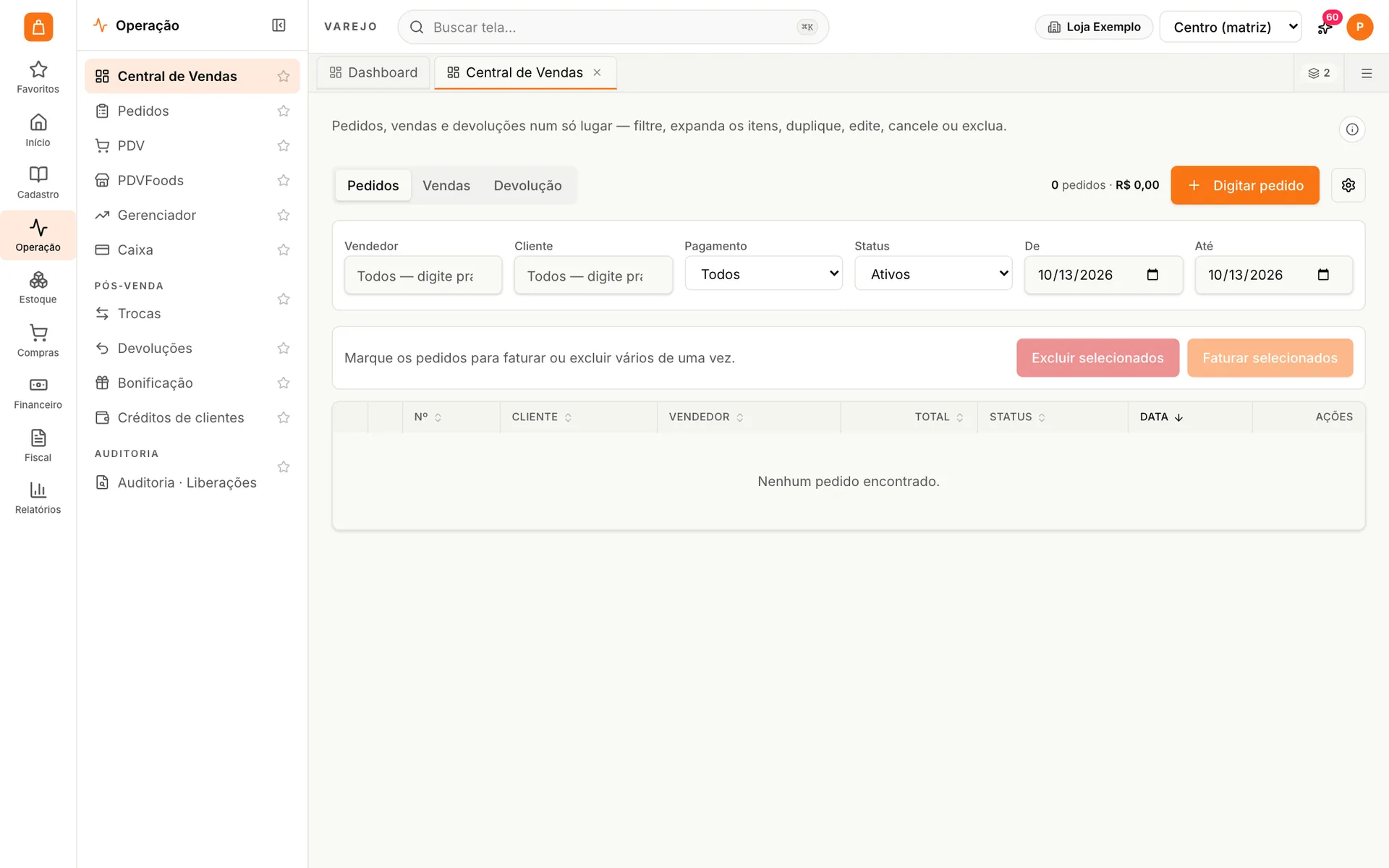The height and width of the screenshot is (868, 1389).
Task: Open the Centro (matriz) store selector
Action: click(1230, 27)
